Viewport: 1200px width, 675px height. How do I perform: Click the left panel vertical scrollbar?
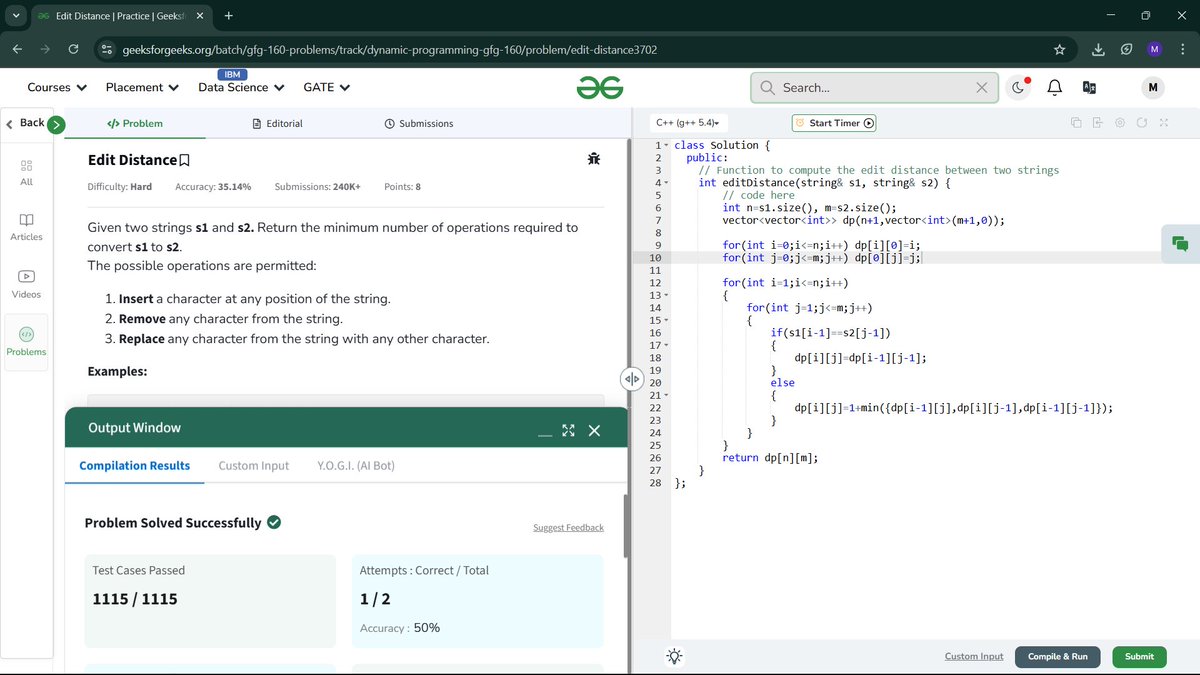click(627, 526)
